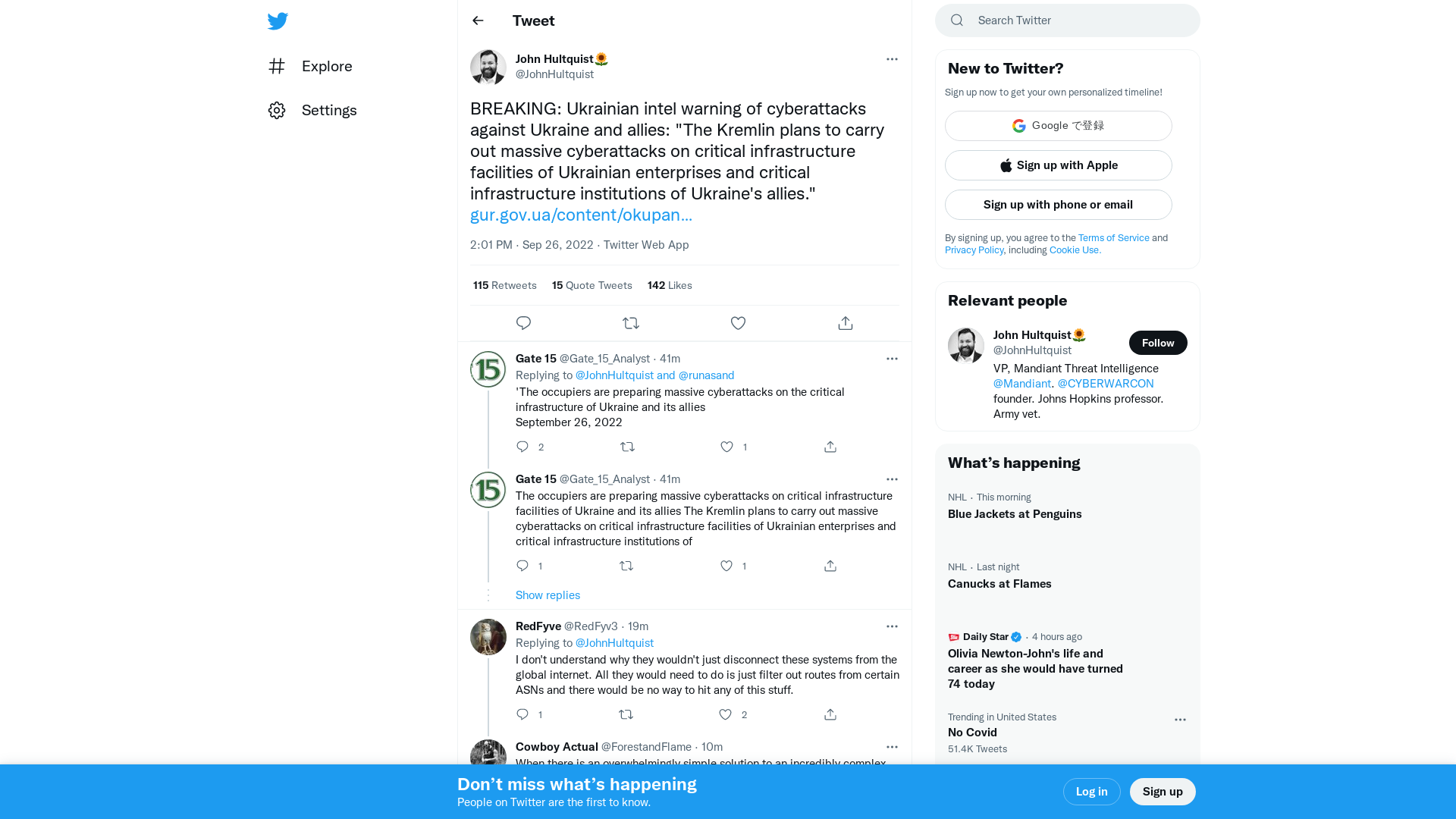Like John Hultquist's main tweet
Viewport: 1456px width, 819px height.
point(738,322)
